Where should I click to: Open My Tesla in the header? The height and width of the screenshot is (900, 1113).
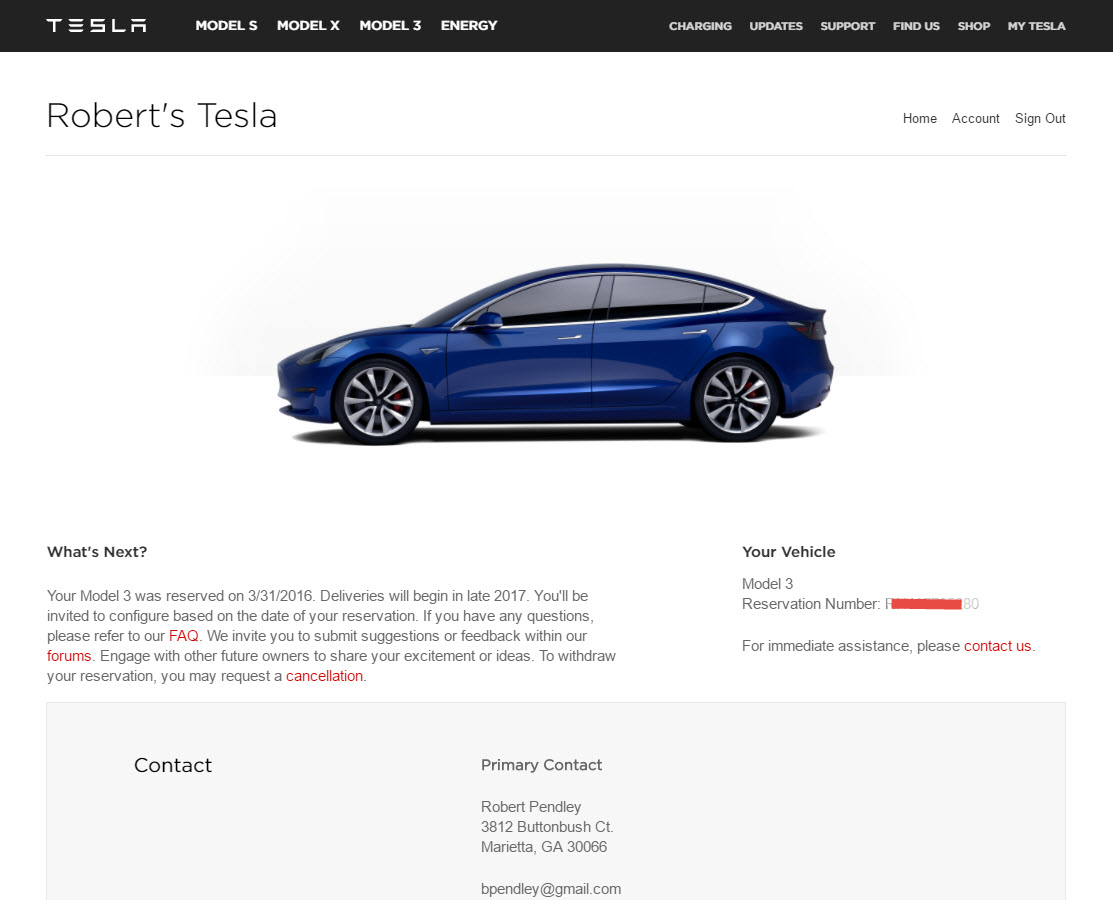coord(1036,26)
